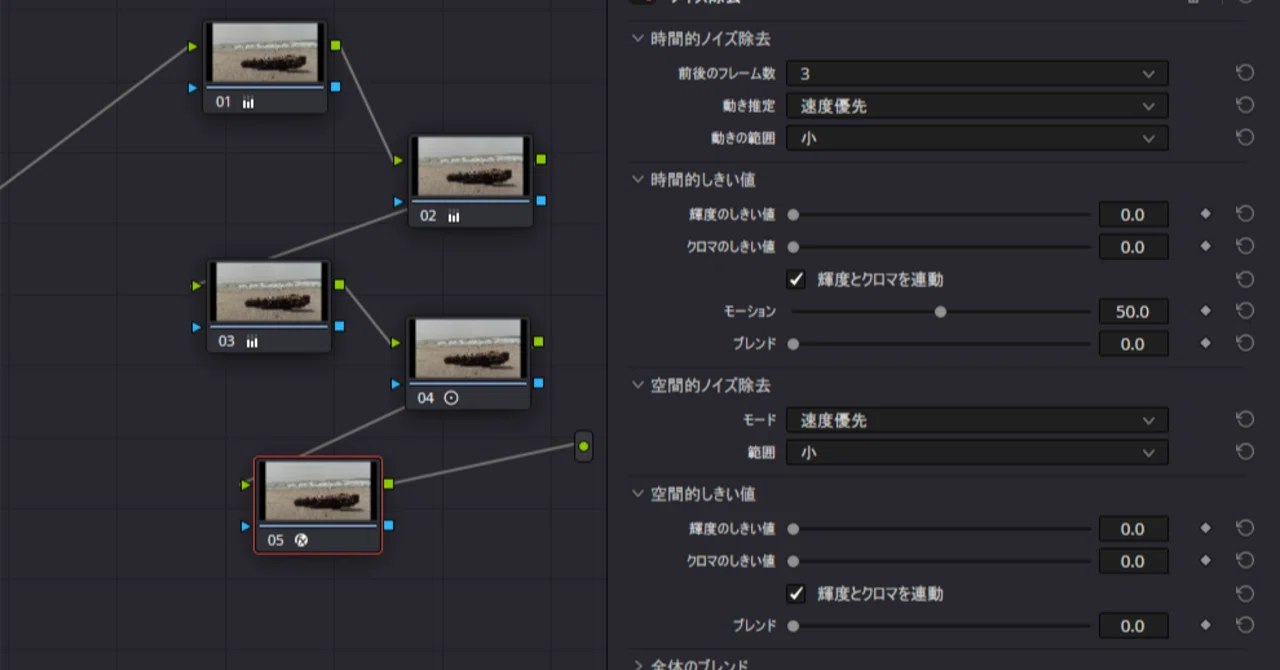Screen dimensions: 1280x670
Task: Select node 01 thumbnail
Action: pos(266,53)
